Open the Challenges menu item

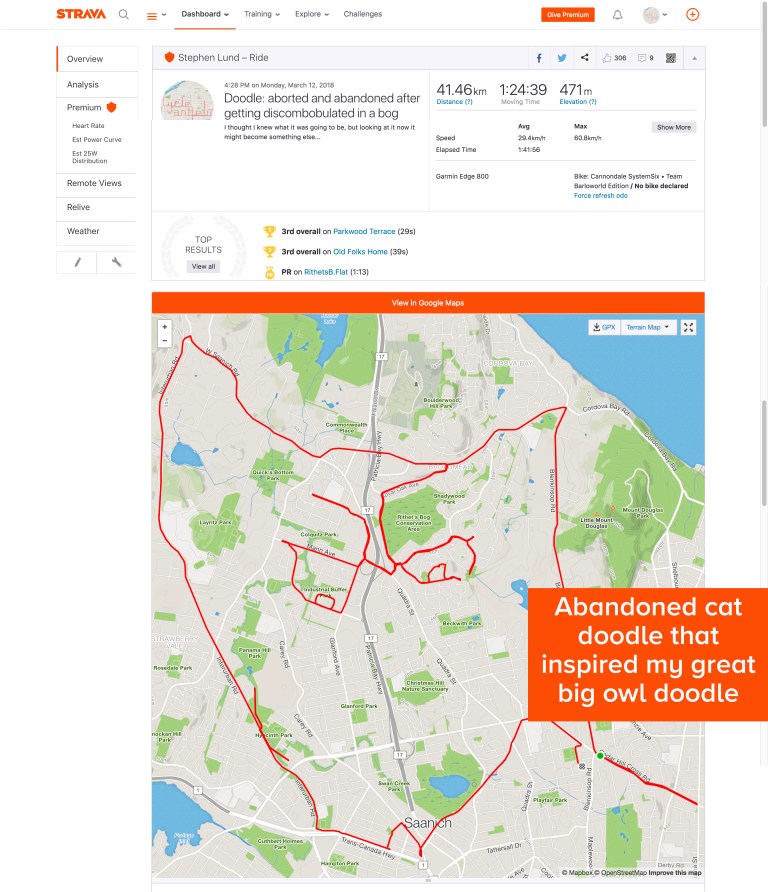click(362, 15)
